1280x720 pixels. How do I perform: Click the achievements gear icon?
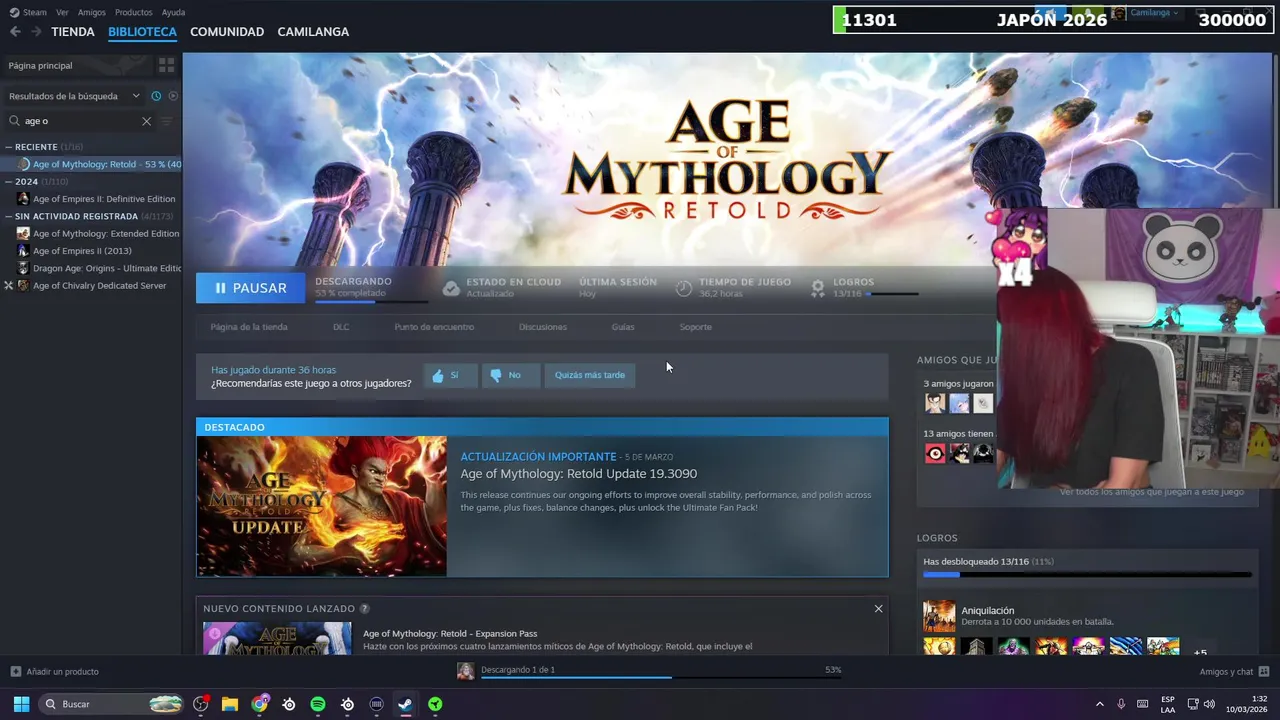(817, 288)
